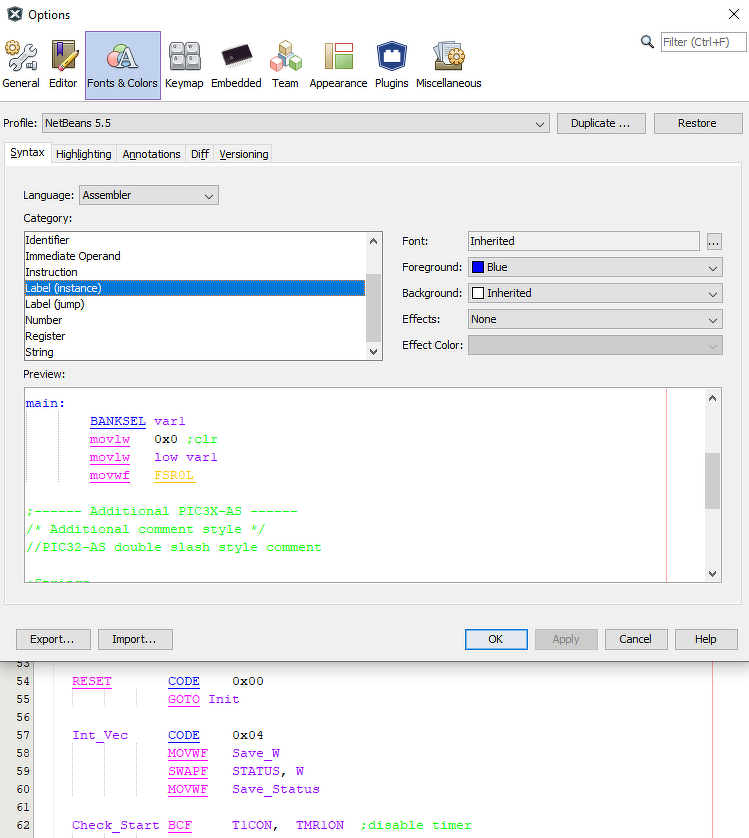Click GOTO instruction on editor line 55

tap(184, 699)
